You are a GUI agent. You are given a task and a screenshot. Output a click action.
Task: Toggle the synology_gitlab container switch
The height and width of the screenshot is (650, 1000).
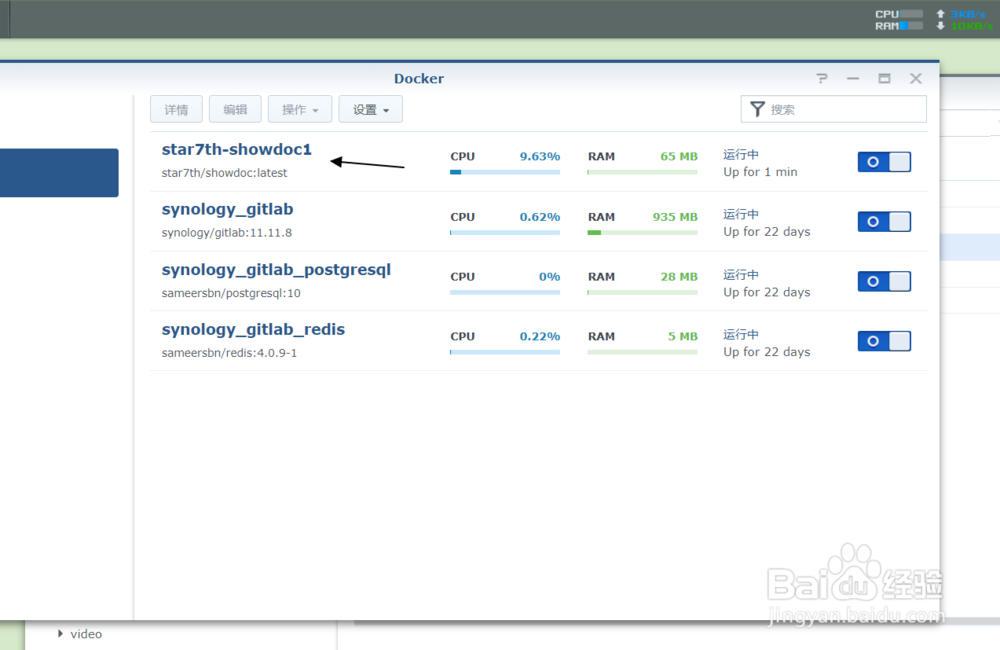point(884,221)
